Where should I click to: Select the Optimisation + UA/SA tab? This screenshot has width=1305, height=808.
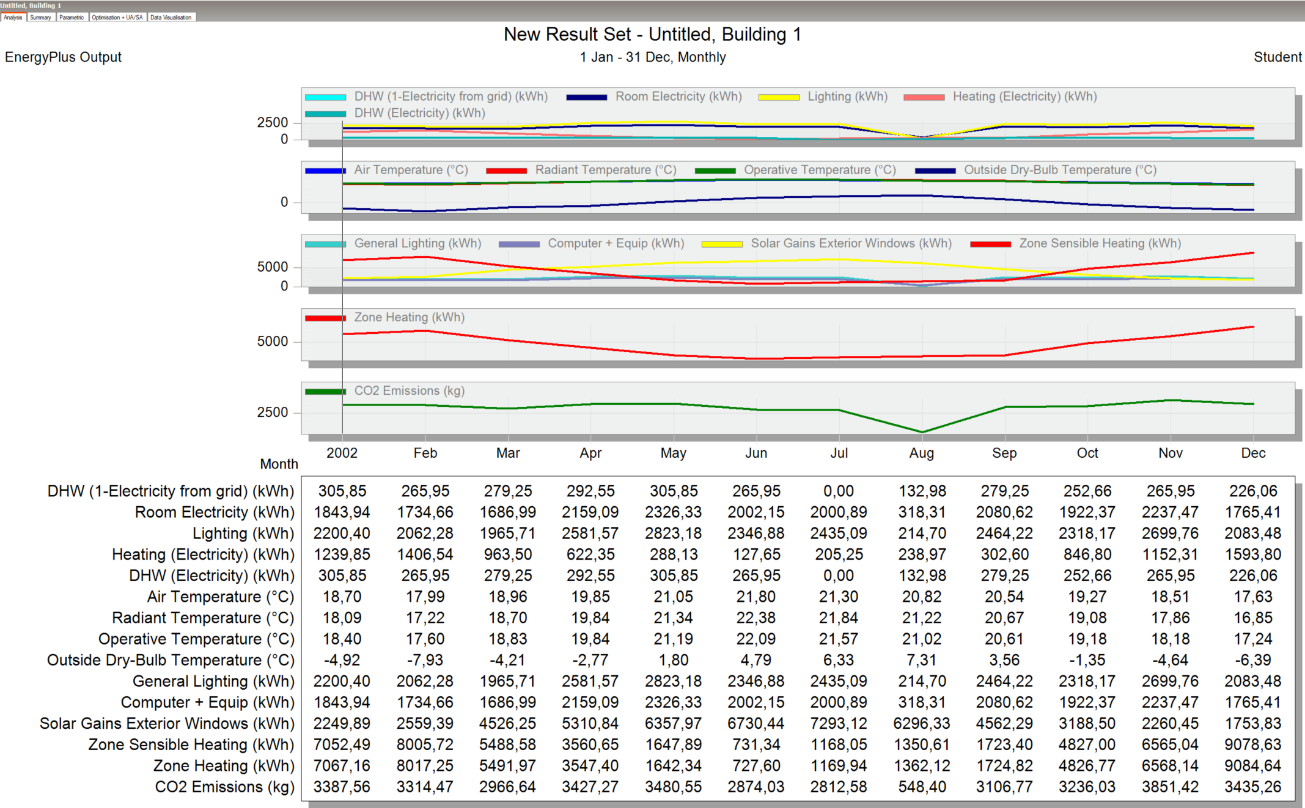click(x=118, y=17)
